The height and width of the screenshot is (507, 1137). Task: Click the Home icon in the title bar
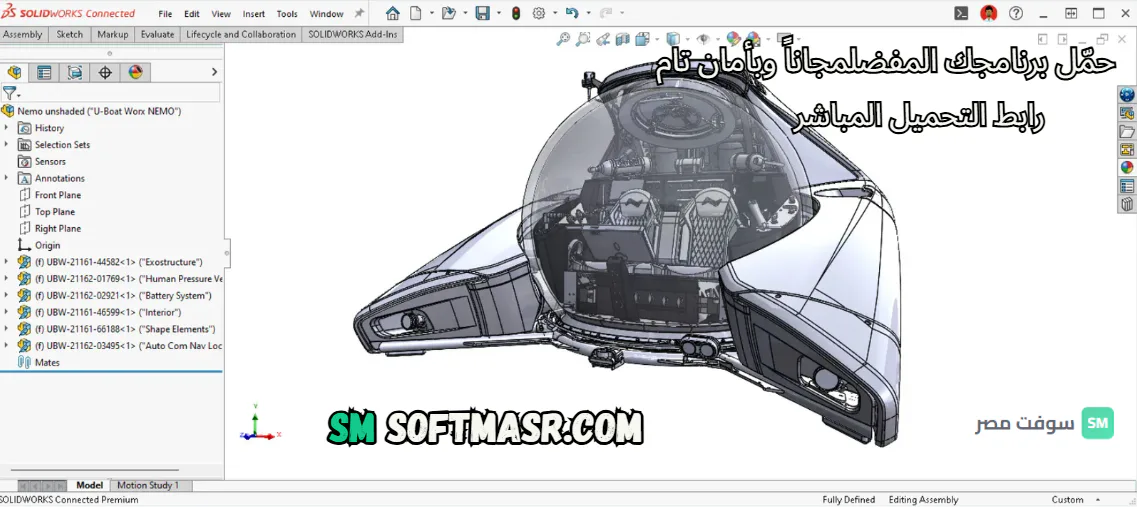point(392,13)
